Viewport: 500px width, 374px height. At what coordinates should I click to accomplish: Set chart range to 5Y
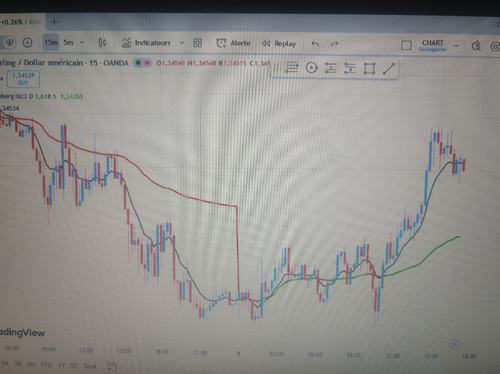74,366
